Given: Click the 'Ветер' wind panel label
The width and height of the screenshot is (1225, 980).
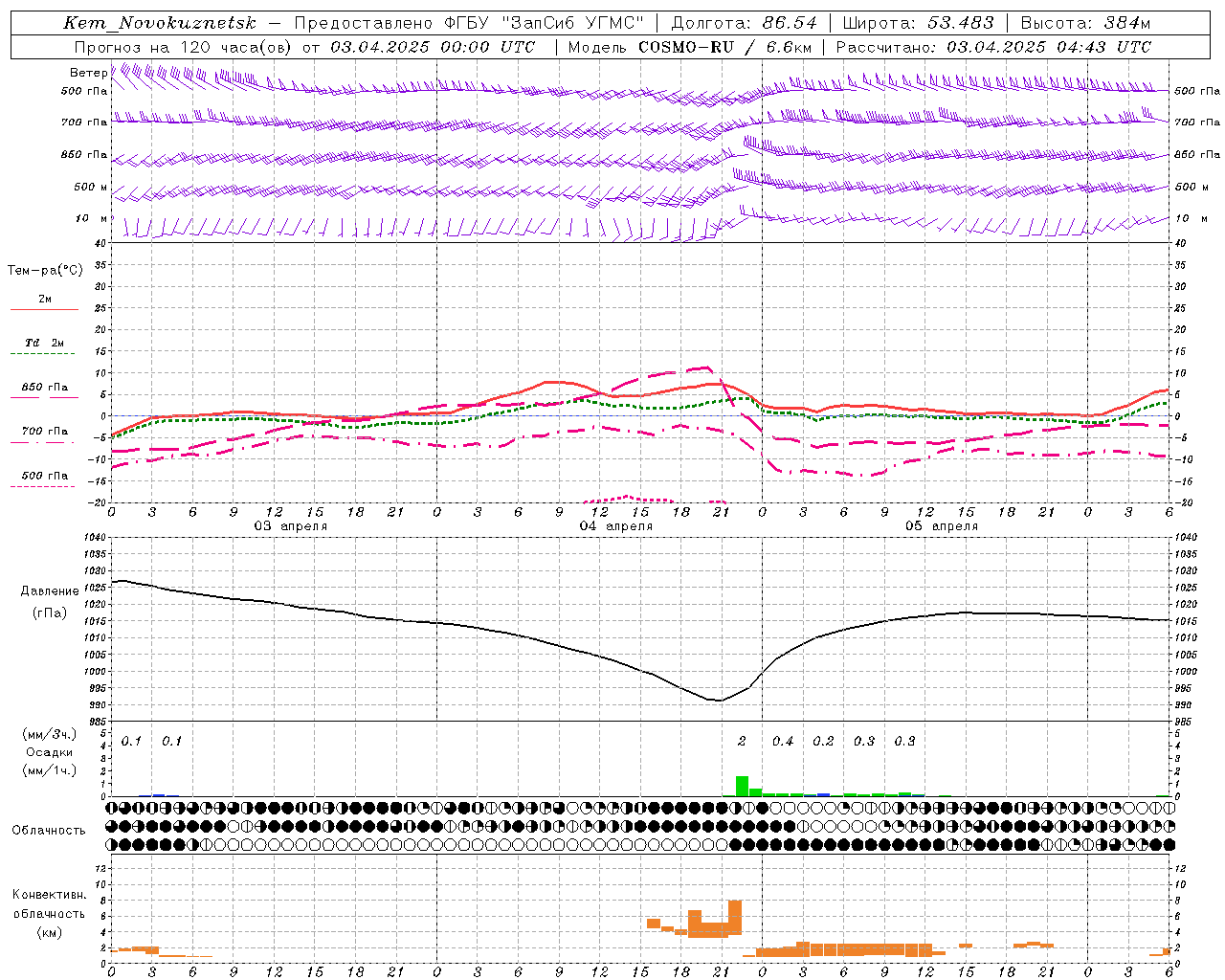Looking at the screenshot, I should (x=88, y=73).
